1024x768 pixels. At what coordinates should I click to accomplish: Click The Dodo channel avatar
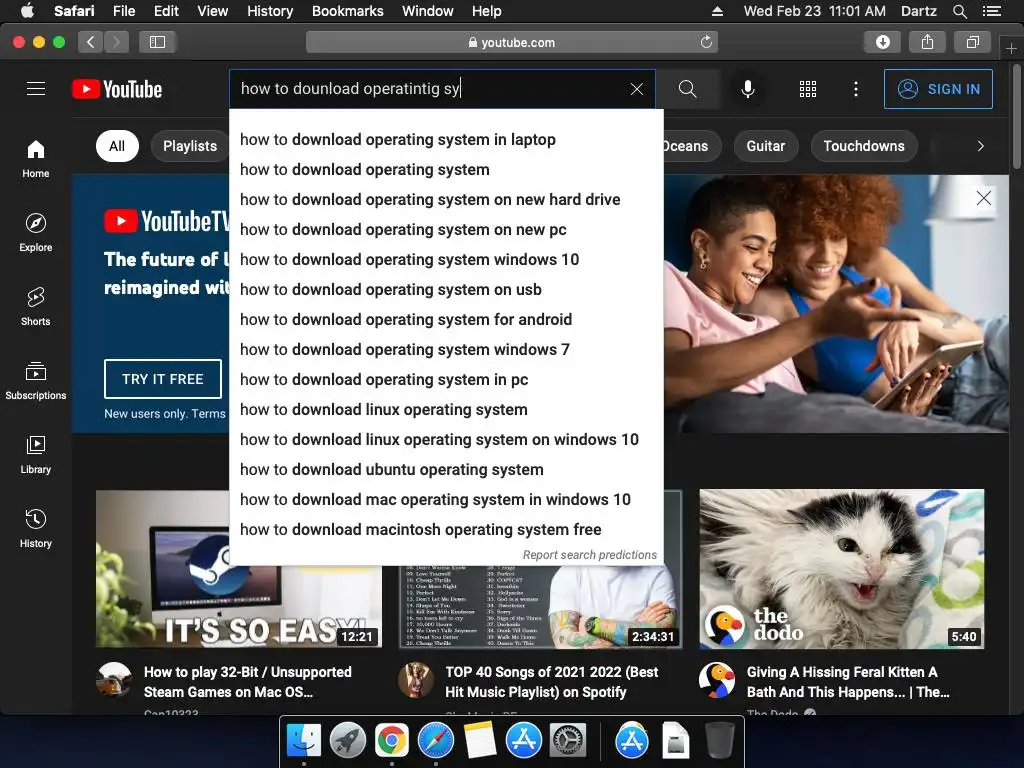pyautogui.click(x=716, y=679)
